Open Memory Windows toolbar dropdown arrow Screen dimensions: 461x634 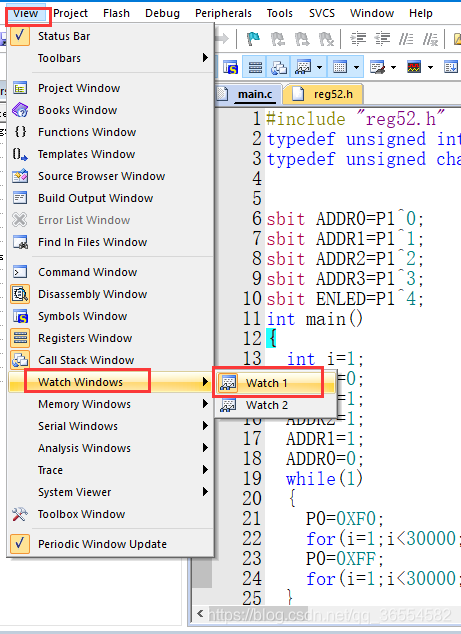coord(356,67)
